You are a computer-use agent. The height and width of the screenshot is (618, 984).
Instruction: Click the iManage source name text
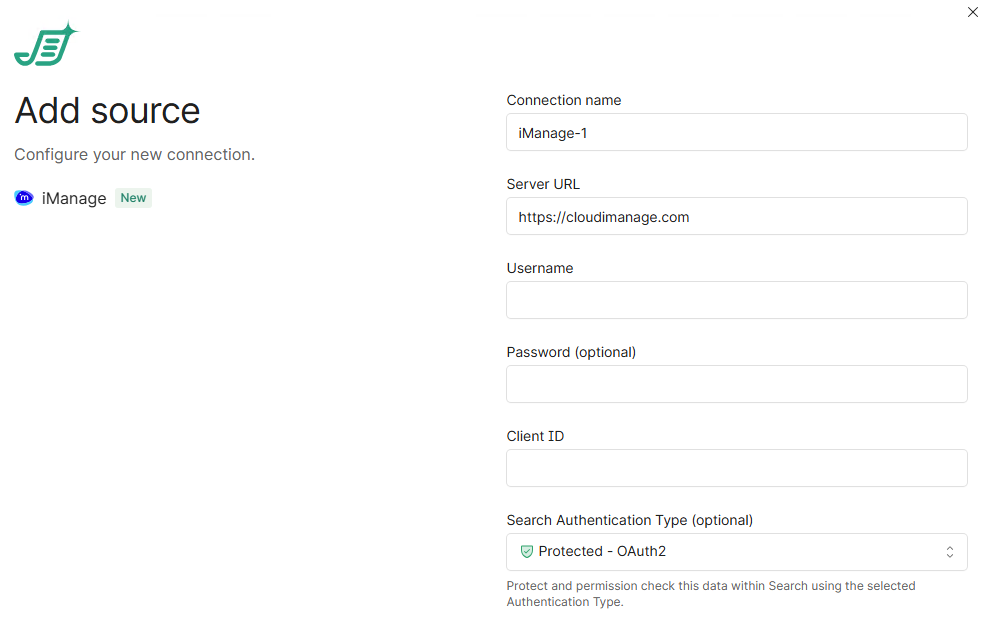point(74,198)
